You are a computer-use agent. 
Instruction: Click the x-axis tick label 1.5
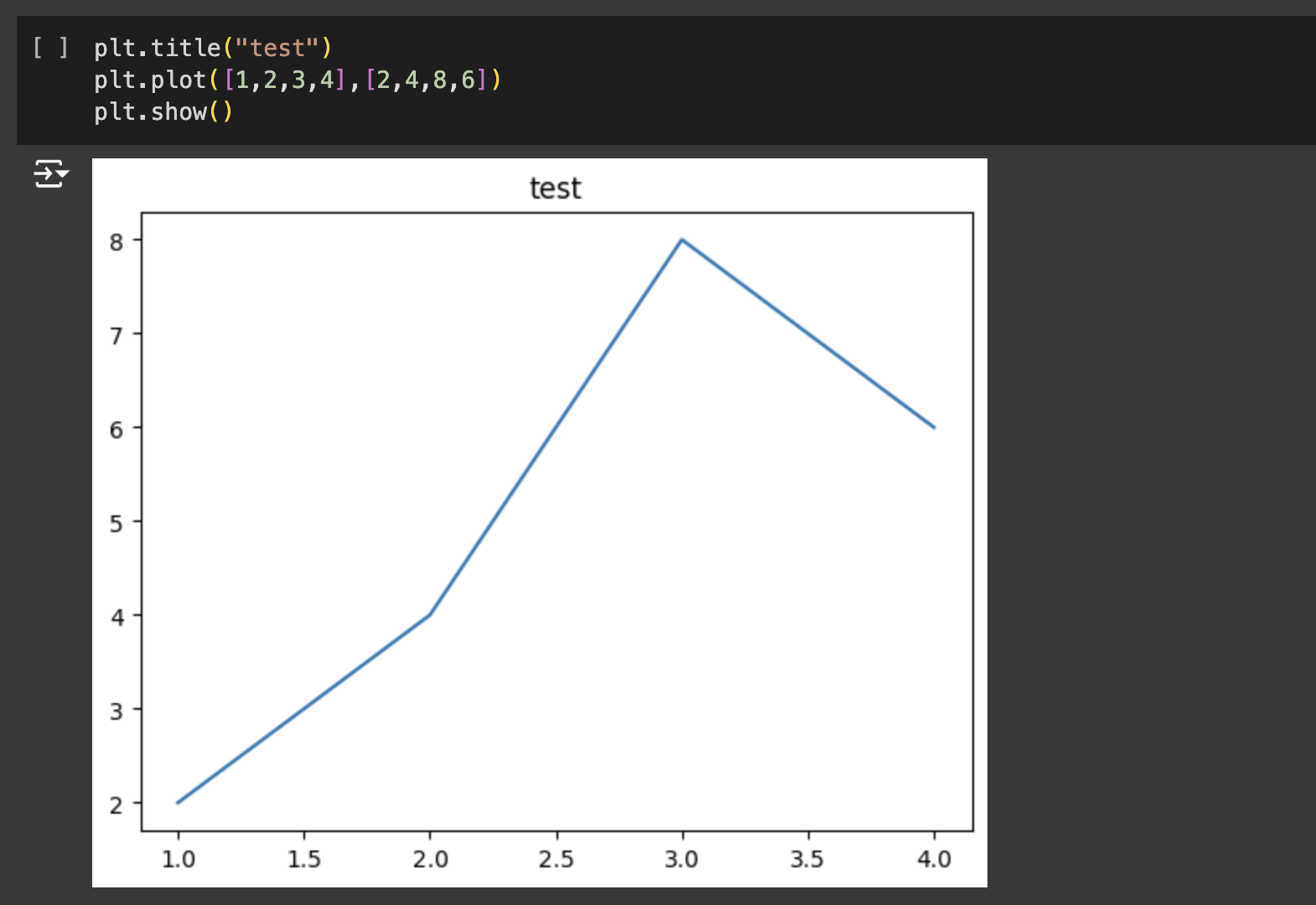[304, 859]
